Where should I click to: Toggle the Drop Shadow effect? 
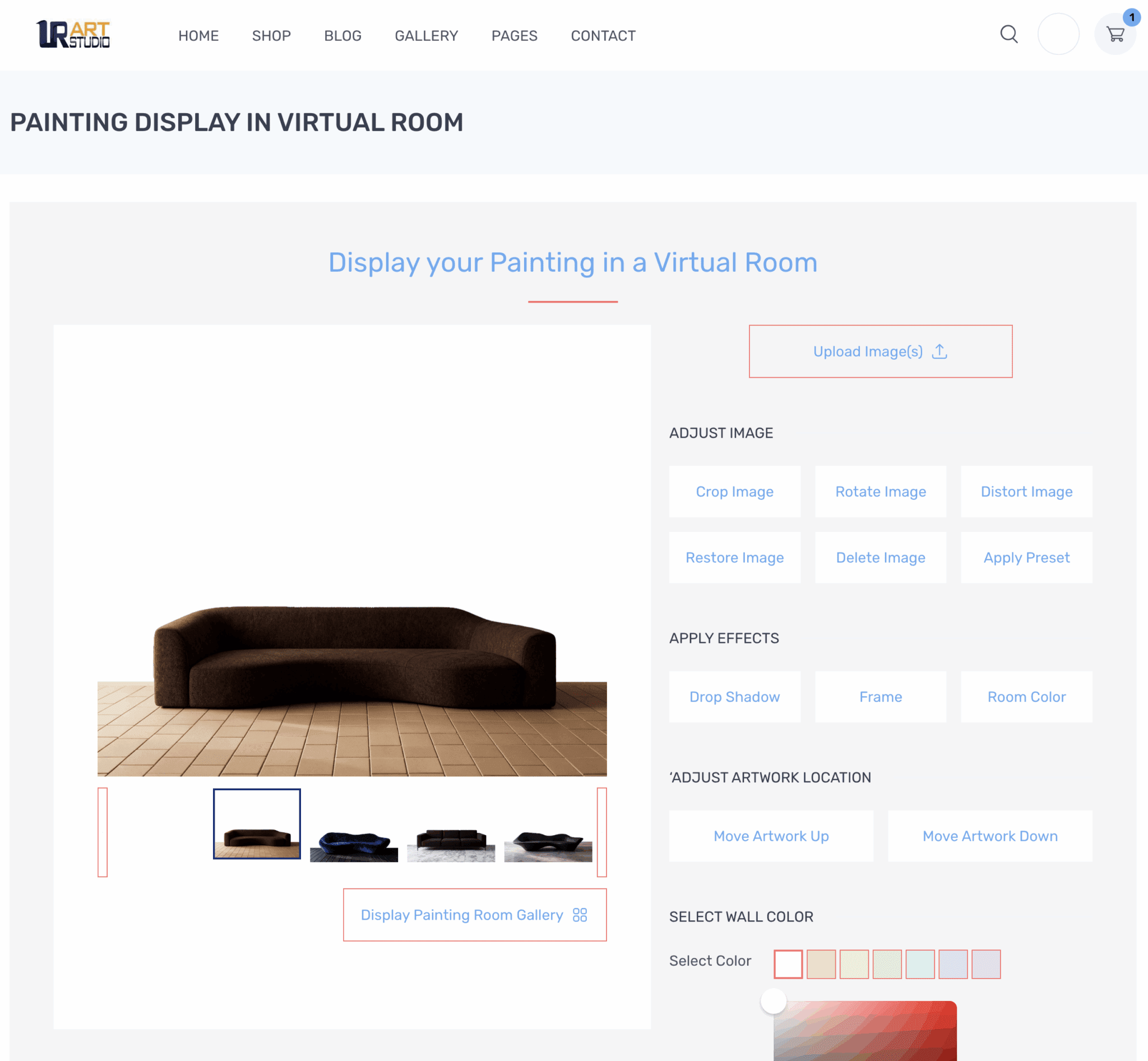[x=734, y=697]
